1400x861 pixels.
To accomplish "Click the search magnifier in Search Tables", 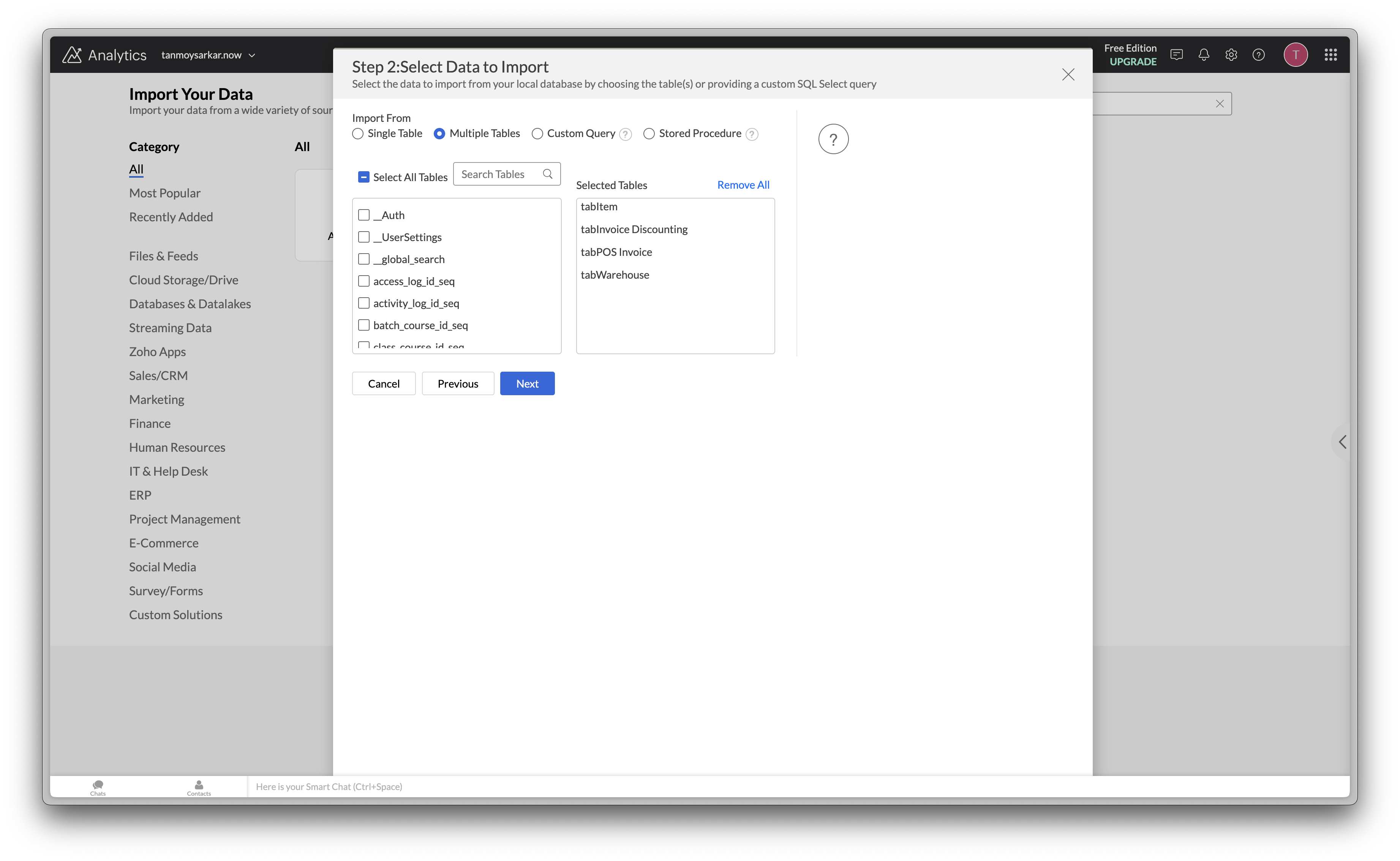I will 547,174.
